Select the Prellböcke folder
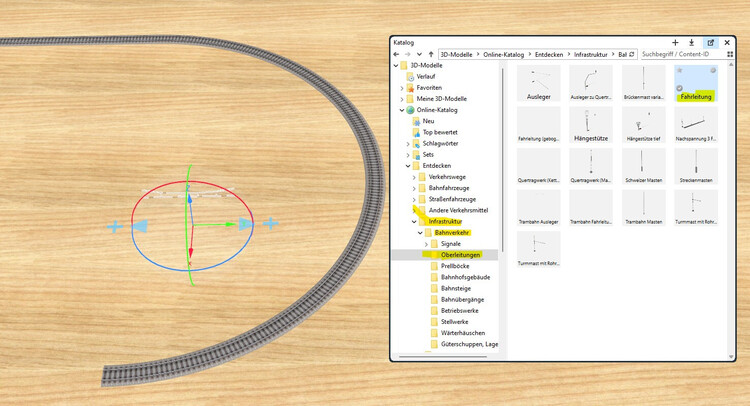Image resolution: width=750 pixels, height=406 pixels. coord(455,266)
